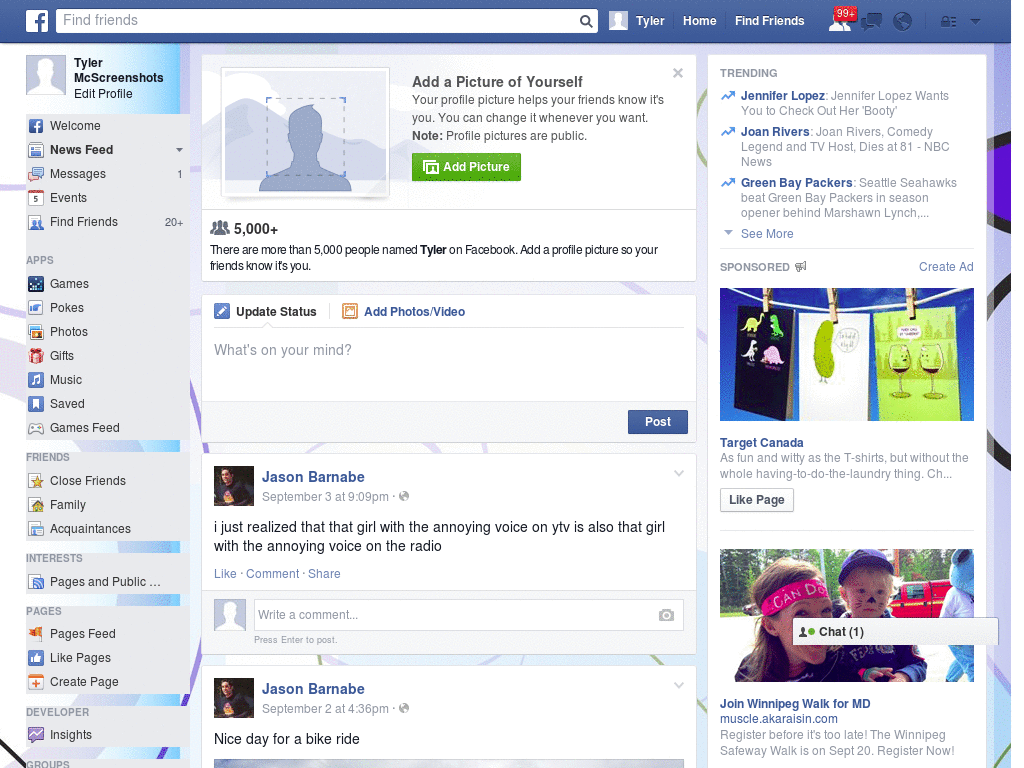Open audience globe on September 3 post

404,496
